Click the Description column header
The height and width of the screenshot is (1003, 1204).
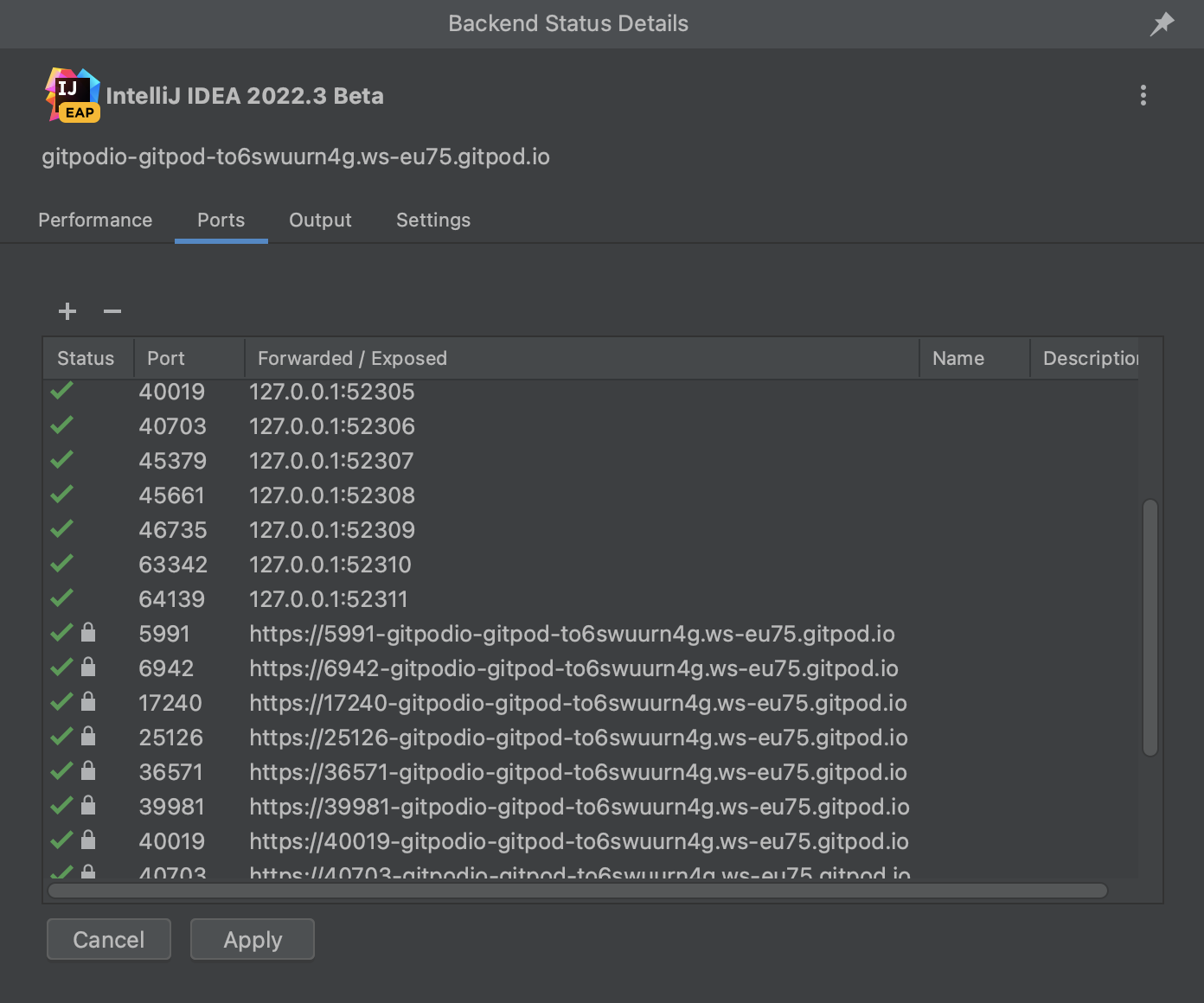[x=1085, y=358]
